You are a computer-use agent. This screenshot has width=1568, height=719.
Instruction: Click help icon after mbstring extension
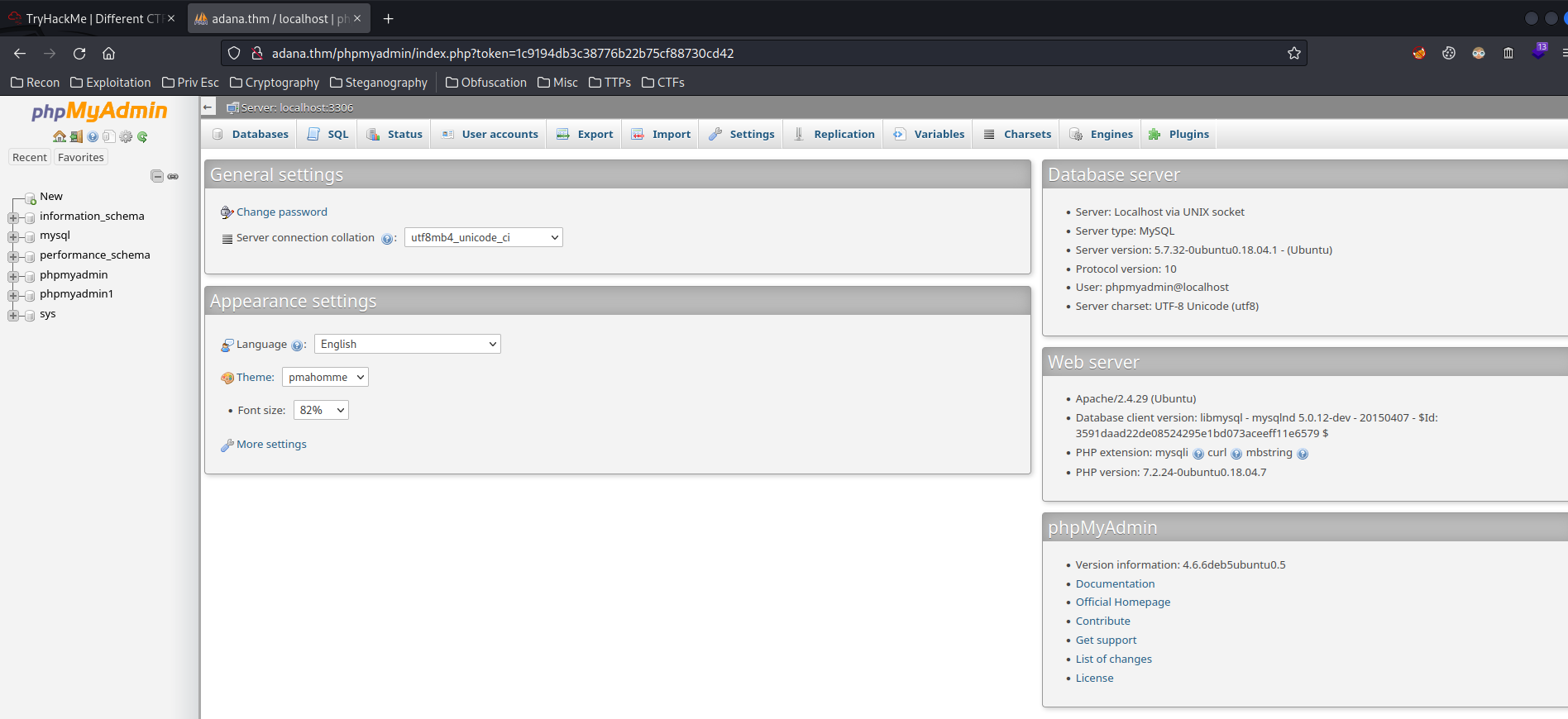coord(1303,454)
